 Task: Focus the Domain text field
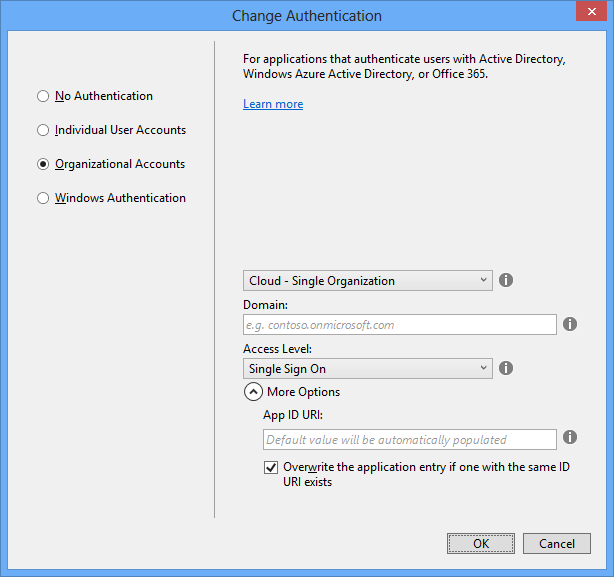pyautogui.click(x=399, y=325)
